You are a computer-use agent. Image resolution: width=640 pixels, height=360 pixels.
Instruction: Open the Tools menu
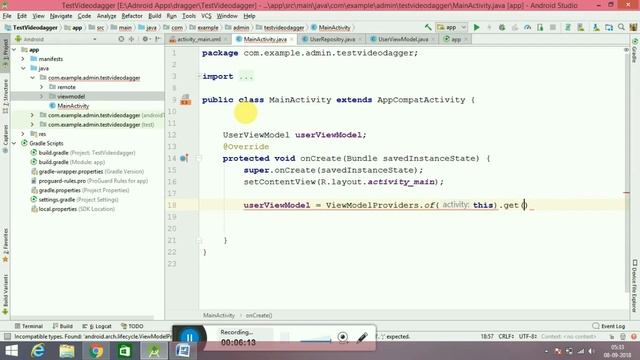tap(189, 16)
